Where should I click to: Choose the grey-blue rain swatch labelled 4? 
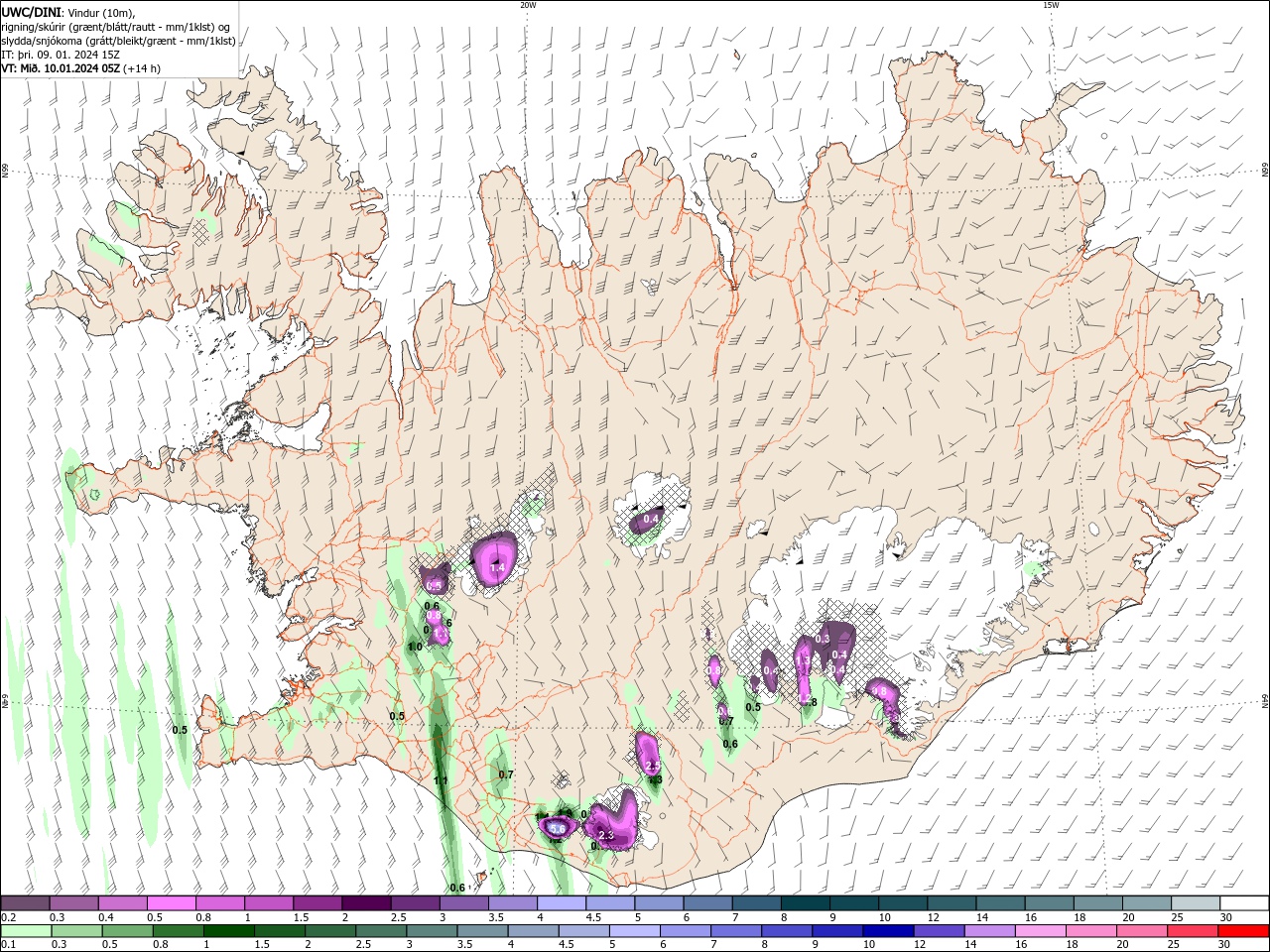coord(534,931)
